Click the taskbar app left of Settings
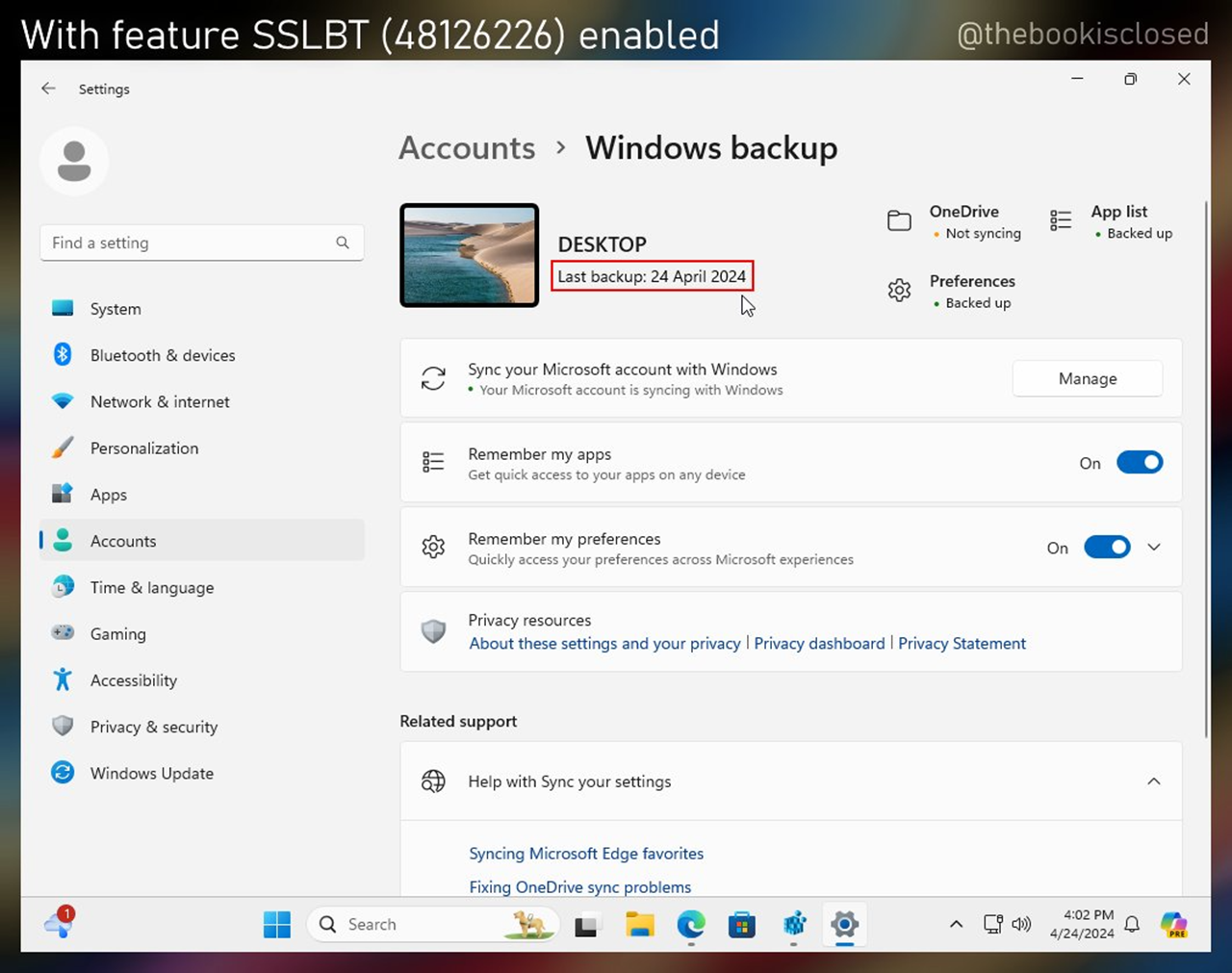The height and width of the screenshot is (973, 1232). coord(794,925)
